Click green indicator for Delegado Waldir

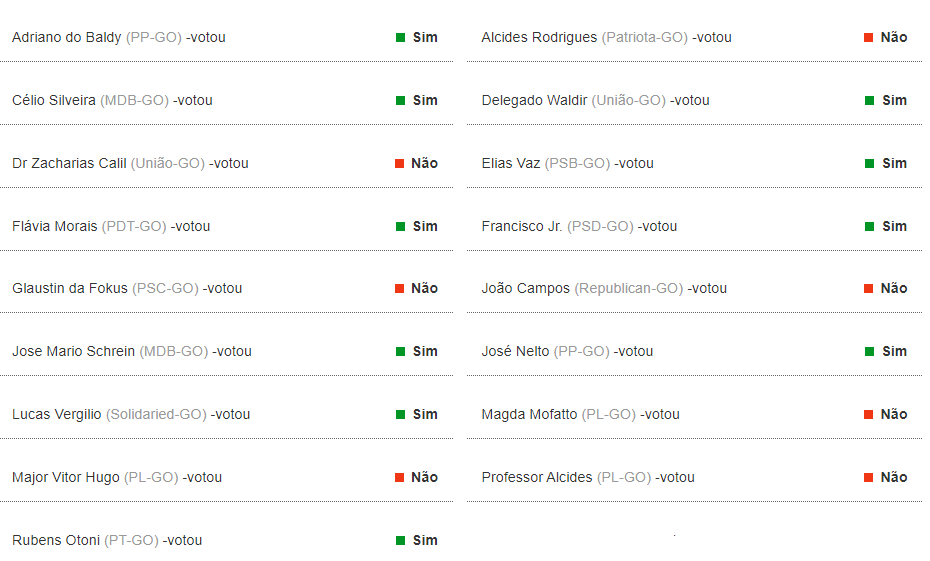coord(869,101)
